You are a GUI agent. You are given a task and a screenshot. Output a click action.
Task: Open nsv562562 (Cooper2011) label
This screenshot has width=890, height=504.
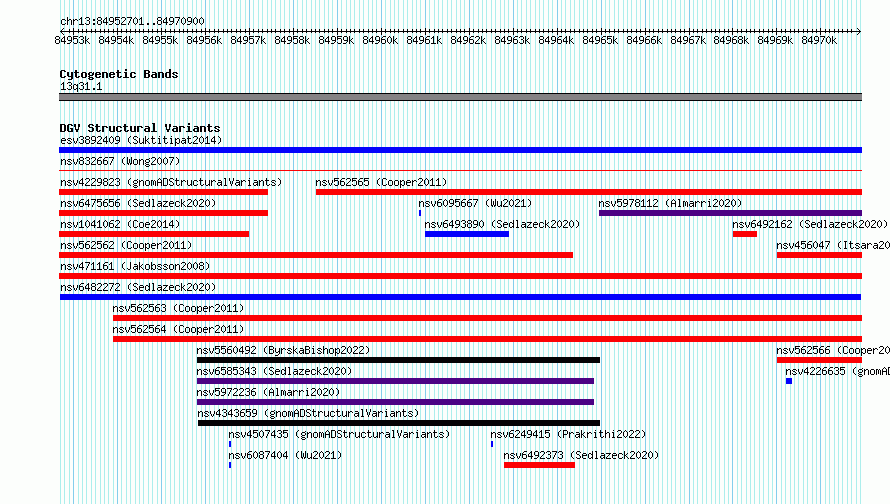point(126,245)
